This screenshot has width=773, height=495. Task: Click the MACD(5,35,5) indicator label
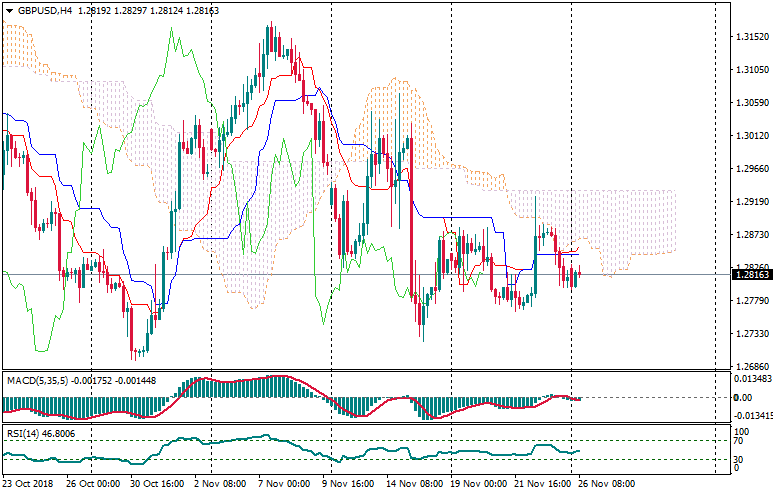(x=35, y=380)
